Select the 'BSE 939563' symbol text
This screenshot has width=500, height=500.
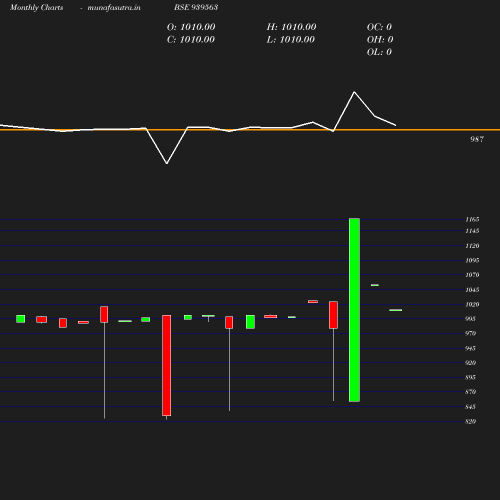(196, 7)
